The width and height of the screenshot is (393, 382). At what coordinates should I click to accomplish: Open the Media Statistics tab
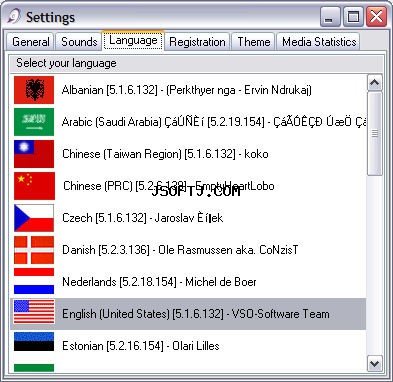click(319, 42)
